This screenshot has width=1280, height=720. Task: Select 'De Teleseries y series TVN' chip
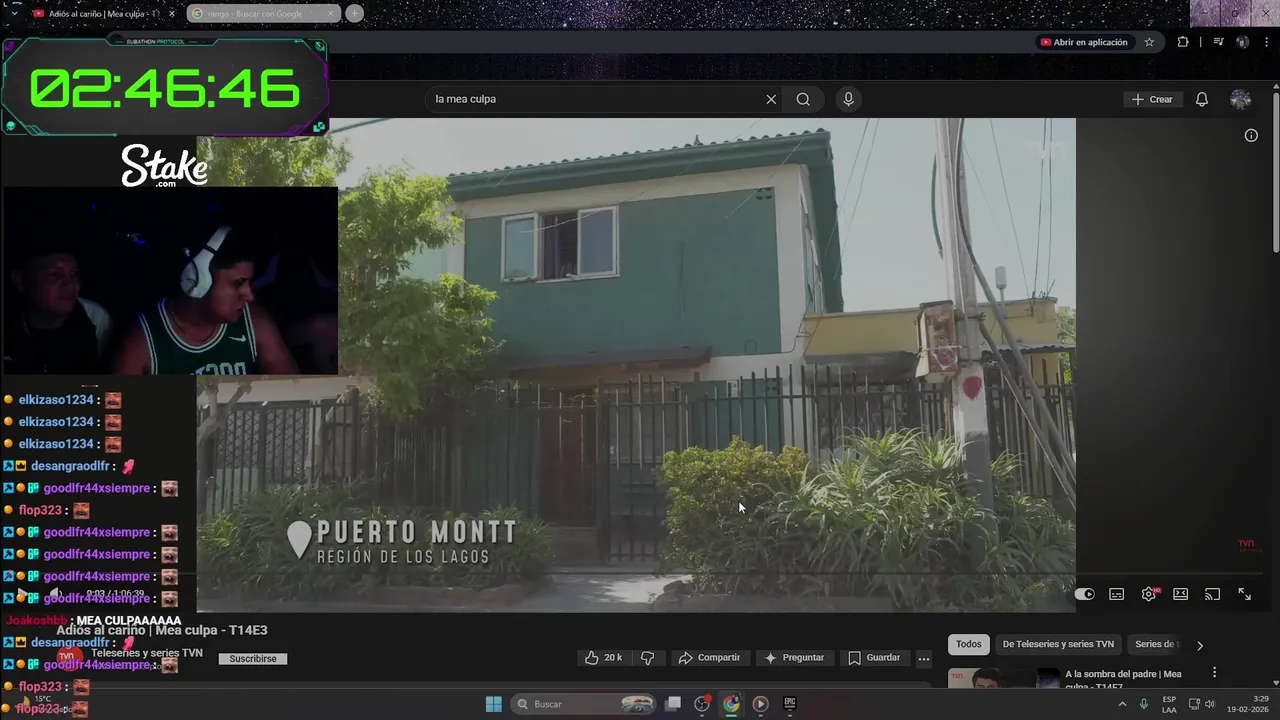pyautogui.click(x=1058, y=644)
